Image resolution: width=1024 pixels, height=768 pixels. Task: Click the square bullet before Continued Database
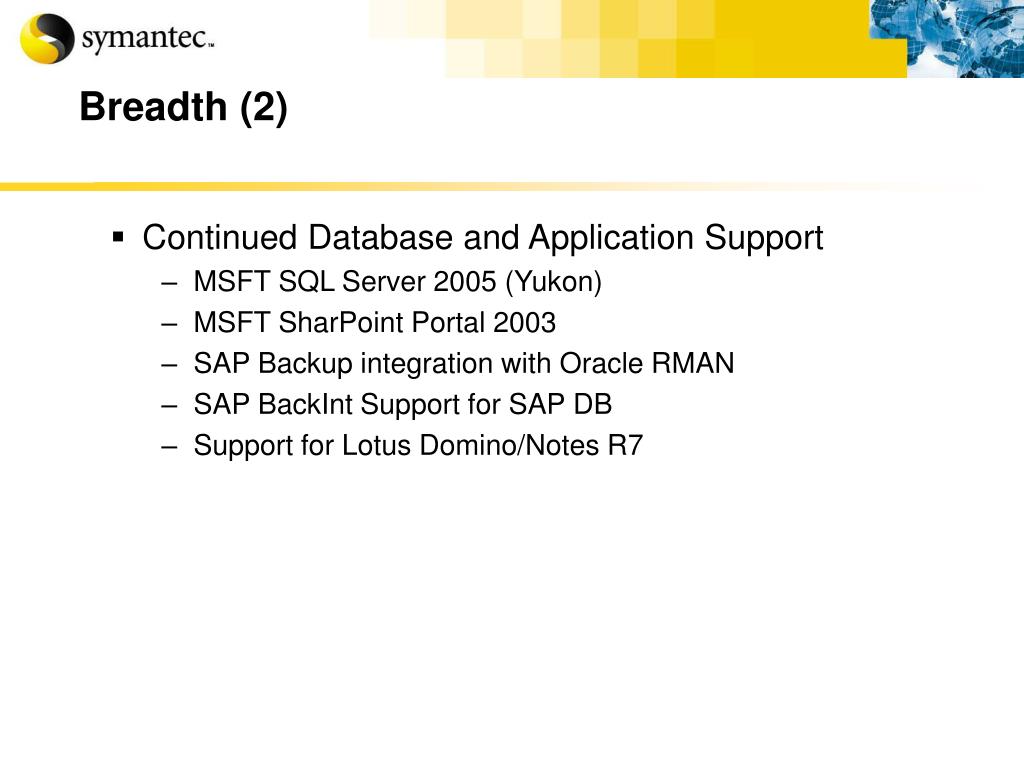pos(118,236)
